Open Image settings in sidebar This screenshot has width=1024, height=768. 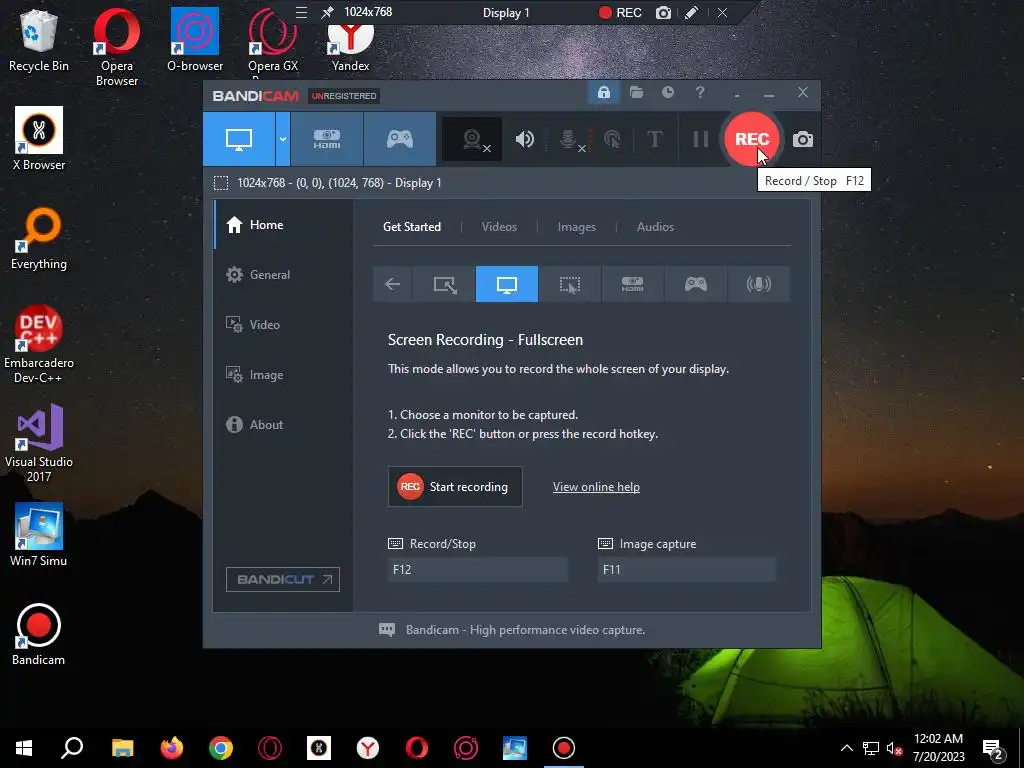tap(283, 375)
